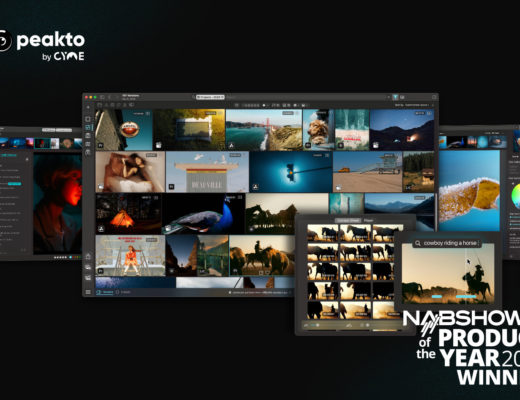The image size is (520, 400).
Task: Select the canyon at dusk thumbnail
Action: pyautogui.click(x=181, y=255)
